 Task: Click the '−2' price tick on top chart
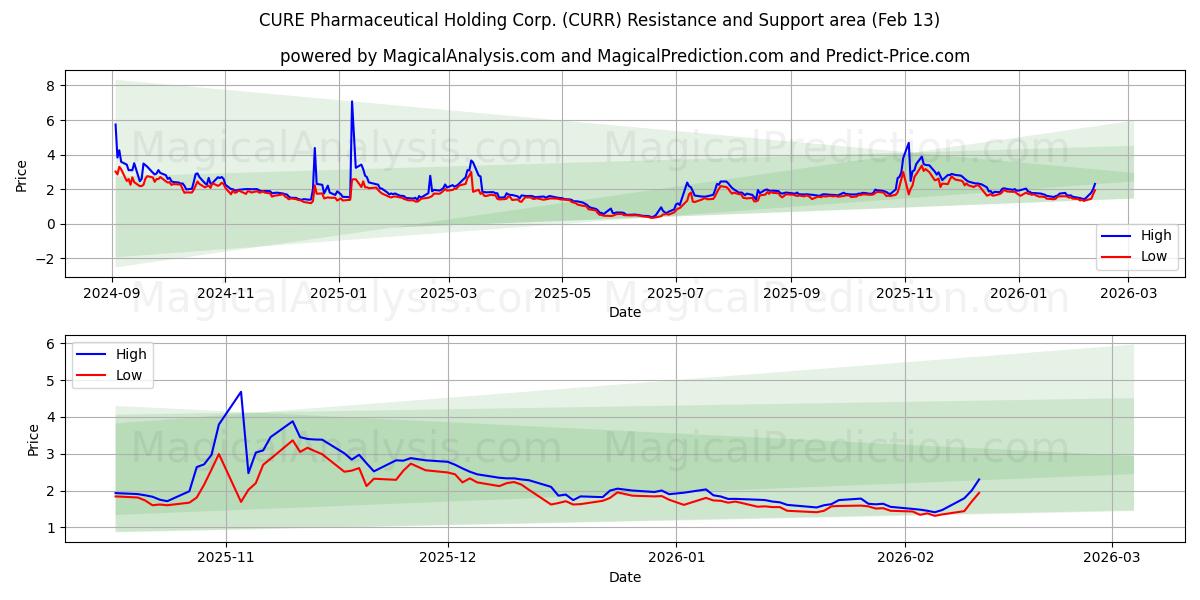(x=44, y=259)
